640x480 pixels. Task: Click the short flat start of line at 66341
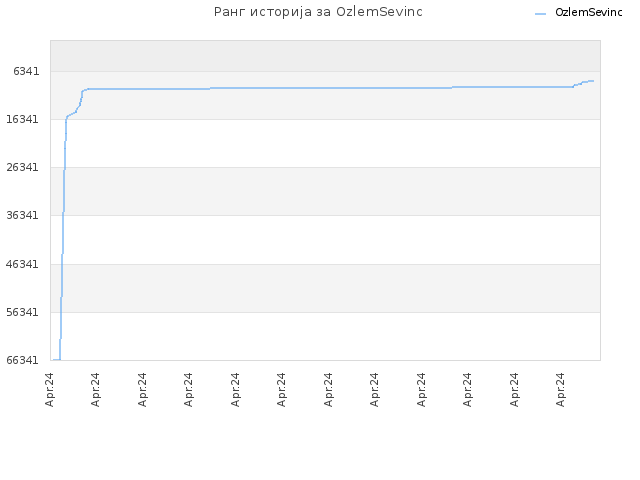click(56, 360)
